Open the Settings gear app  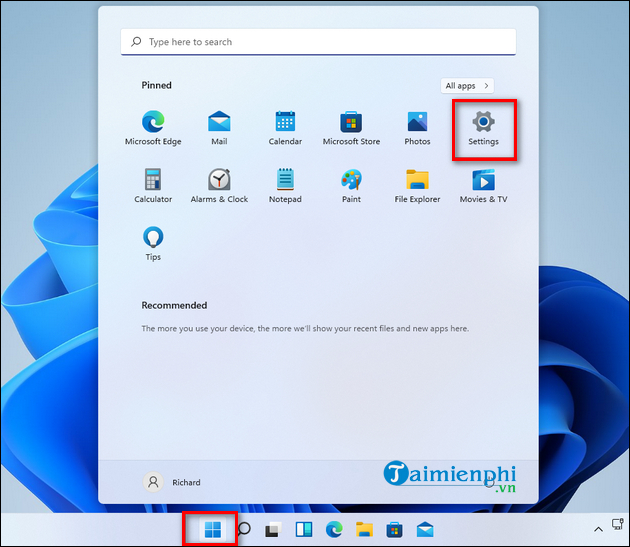(x=483, y=123)
